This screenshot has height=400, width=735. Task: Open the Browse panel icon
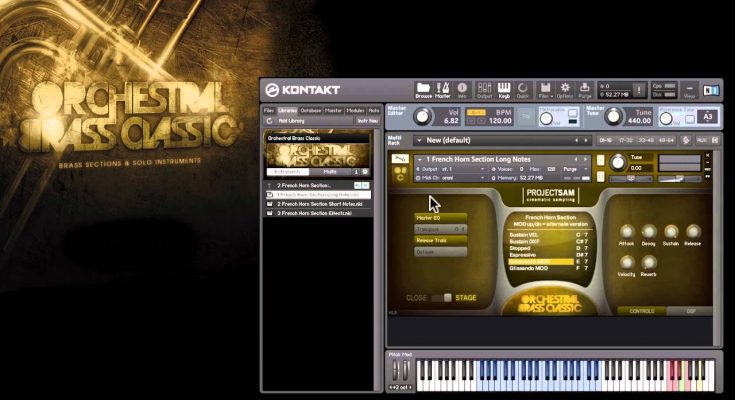pyautogui.click(x=424, y=90)
